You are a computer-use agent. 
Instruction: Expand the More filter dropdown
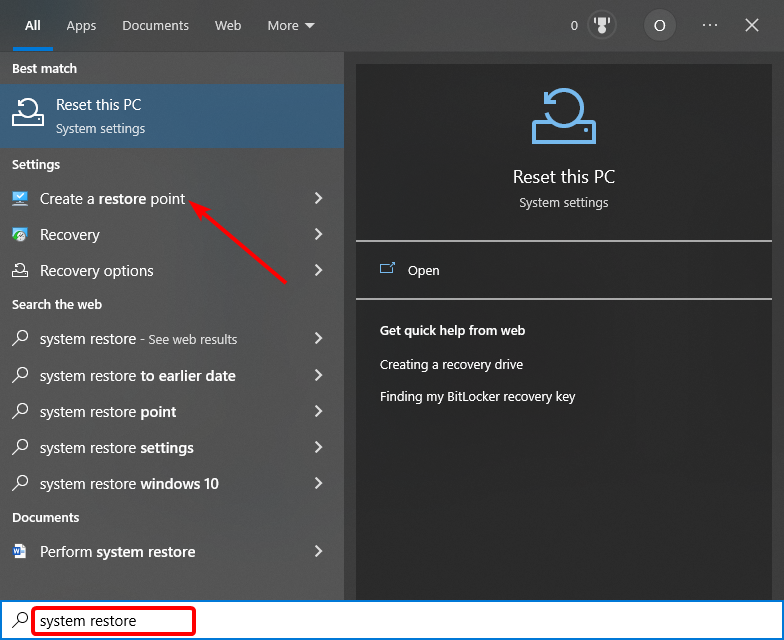tap(290, 26)
